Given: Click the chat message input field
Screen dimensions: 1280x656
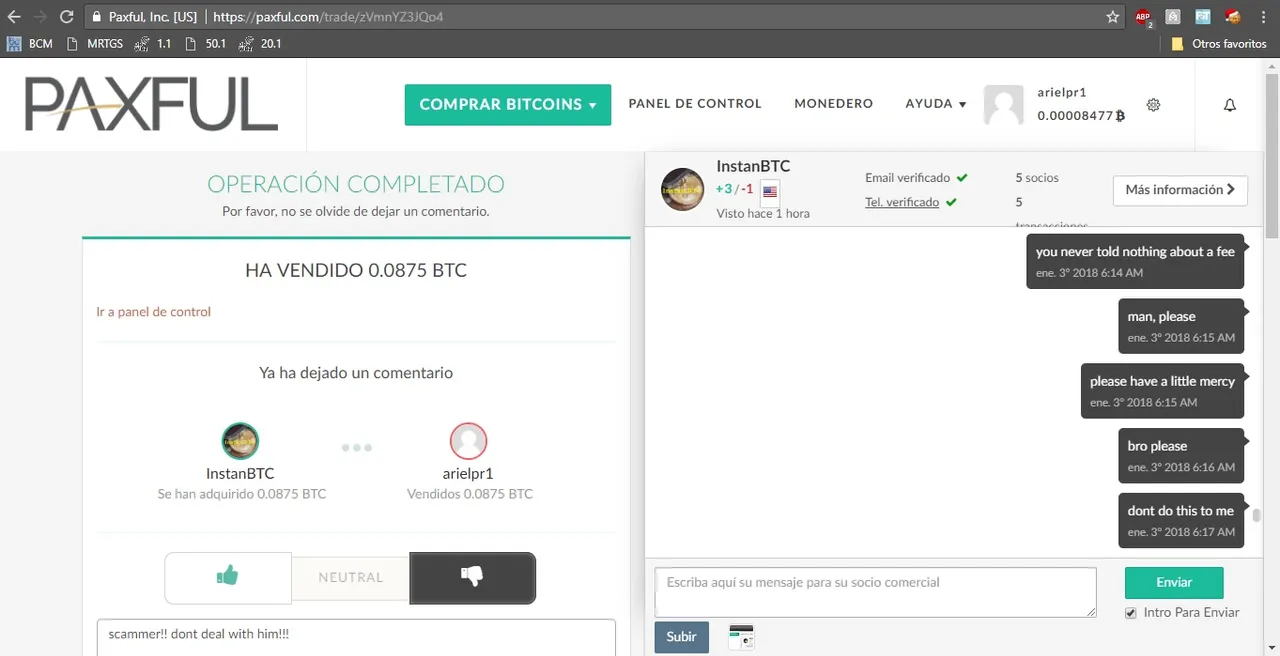Looking at the screenshot, I should click(875, 592).
